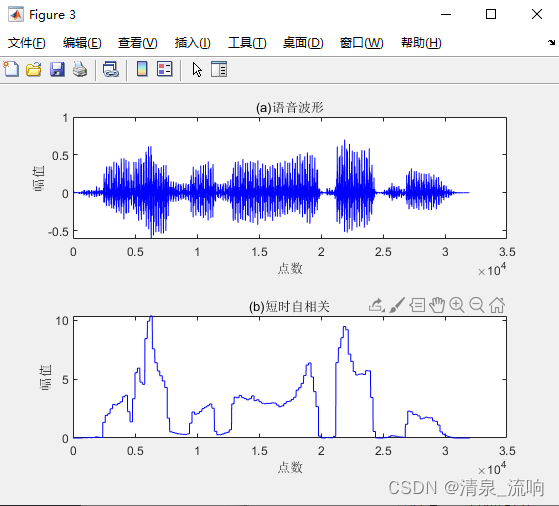Insert a legend from the toolbar
Screen dimensions: 559x506
point(165,69)
